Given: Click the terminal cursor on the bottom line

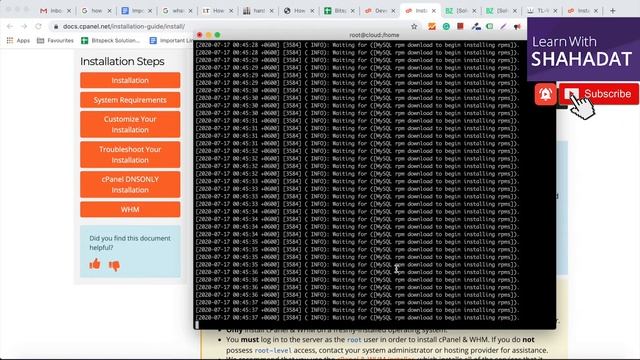Looking at the screenshot, I should pos(197,325).
